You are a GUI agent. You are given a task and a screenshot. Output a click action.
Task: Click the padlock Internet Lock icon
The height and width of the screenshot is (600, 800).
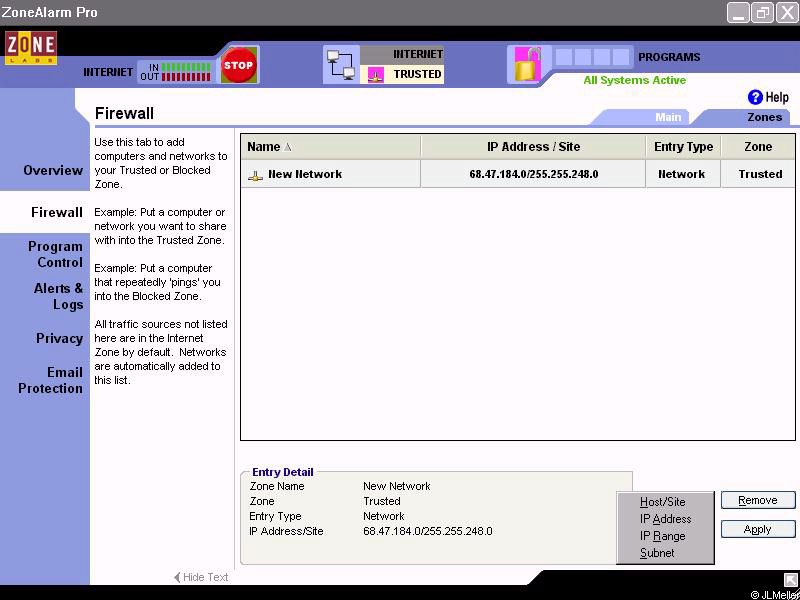pos(527,64)
